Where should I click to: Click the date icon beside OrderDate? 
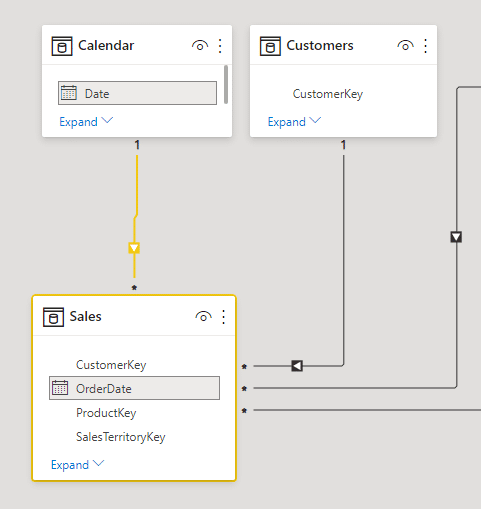click(60, 388)
